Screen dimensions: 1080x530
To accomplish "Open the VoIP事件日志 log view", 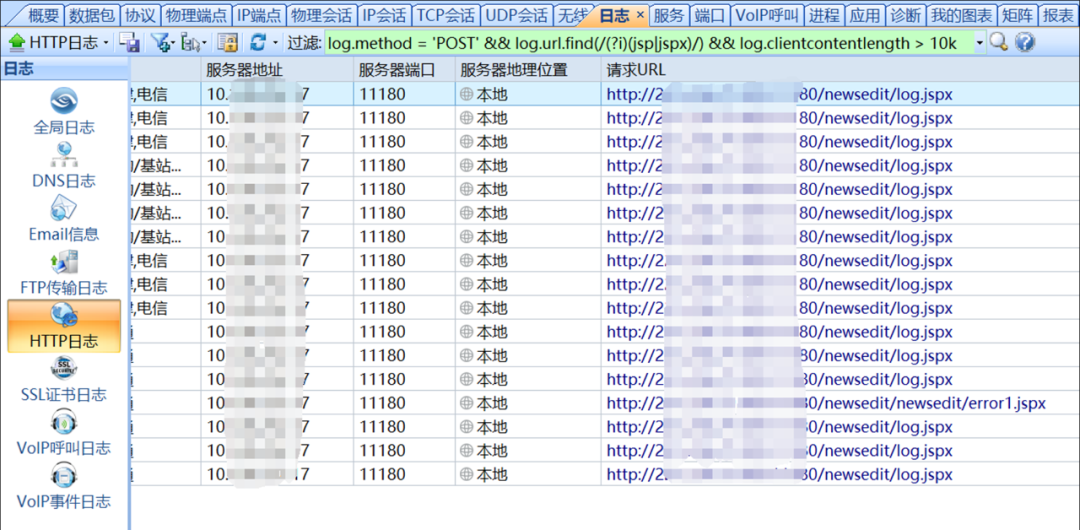I will click(x=64, y=487).
